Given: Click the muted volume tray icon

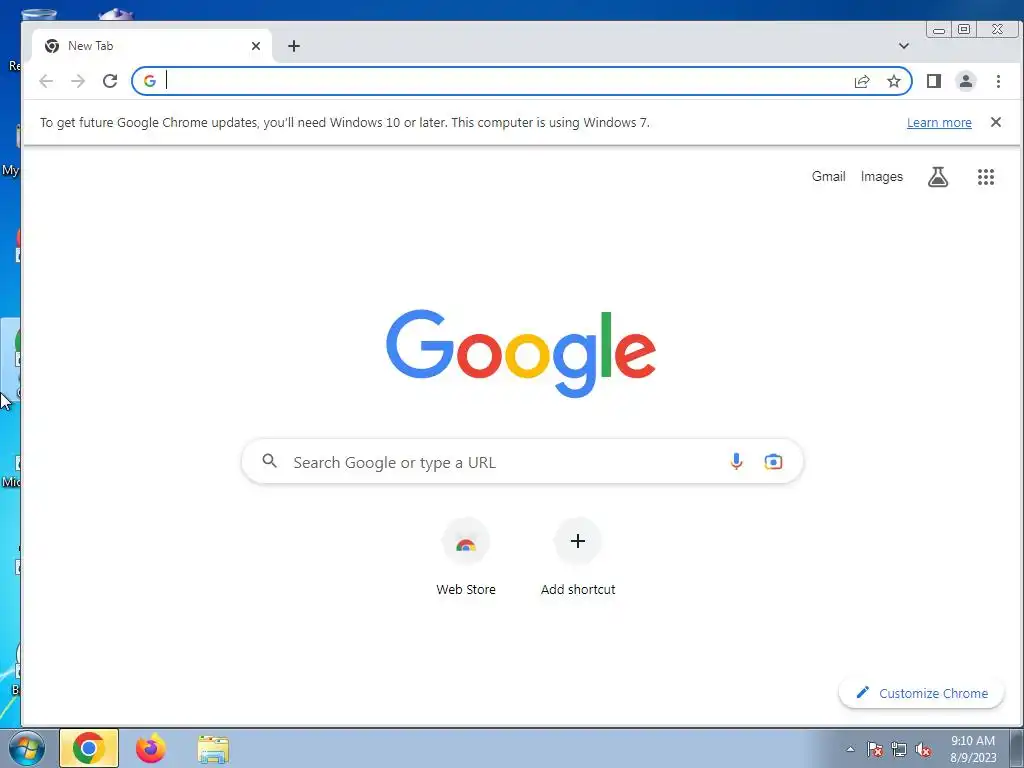Looking at the screenshot, I should pos(923,750).
